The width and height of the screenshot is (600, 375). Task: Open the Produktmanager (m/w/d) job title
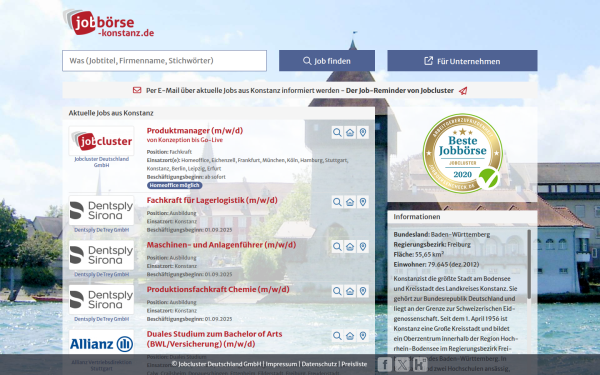(195, 130)
